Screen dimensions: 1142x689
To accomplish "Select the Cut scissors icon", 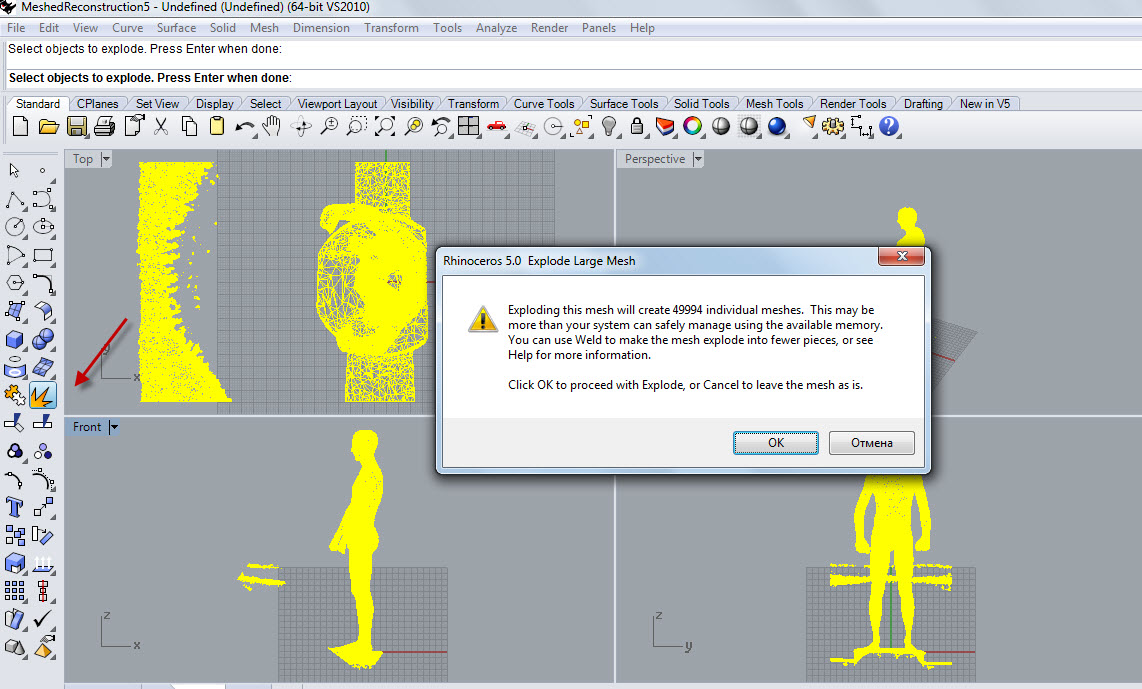I will 161,127.
